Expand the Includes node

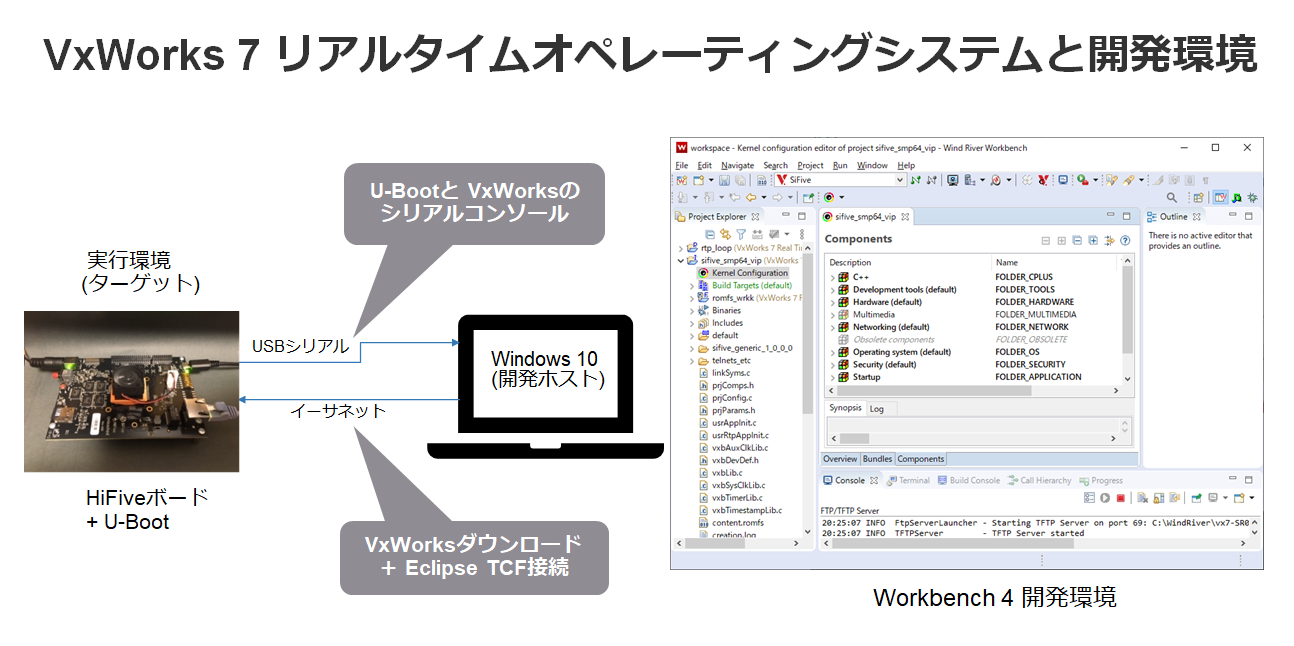click(x=691, y=323)
